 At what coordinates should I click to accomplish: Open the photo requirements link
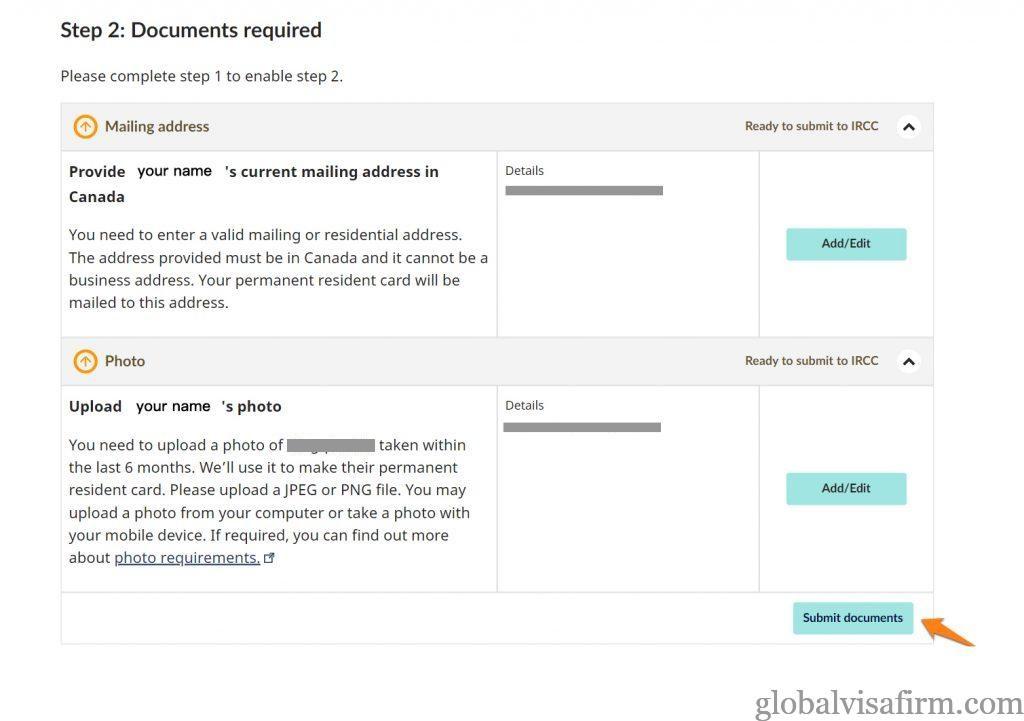[x=187, y=558]
